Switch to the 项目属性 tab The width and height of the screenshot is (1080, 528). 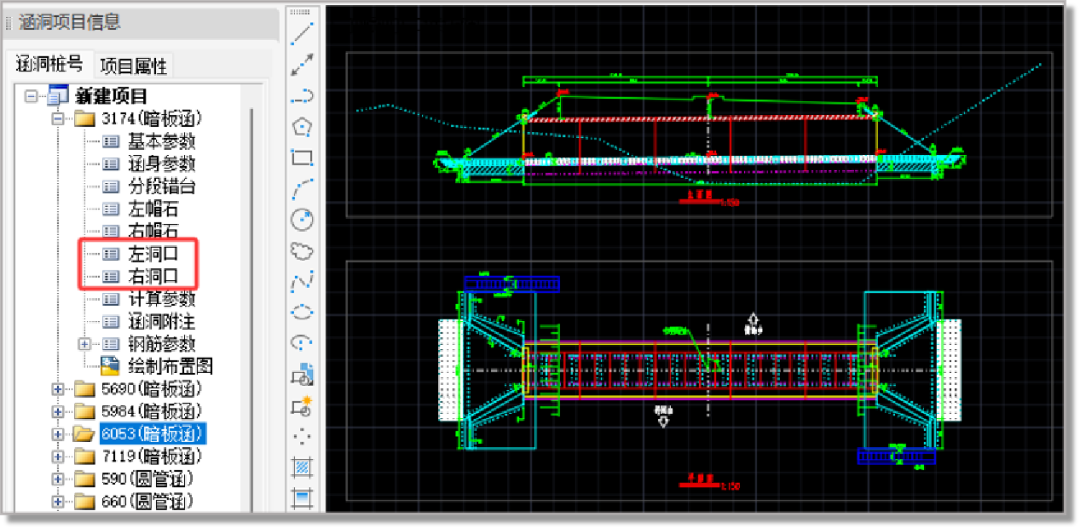pos(135,66)
